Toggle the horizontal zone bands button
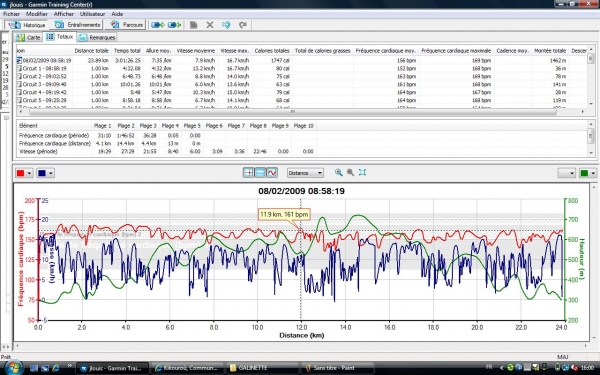The image size is (600, 375). (260, 173)
